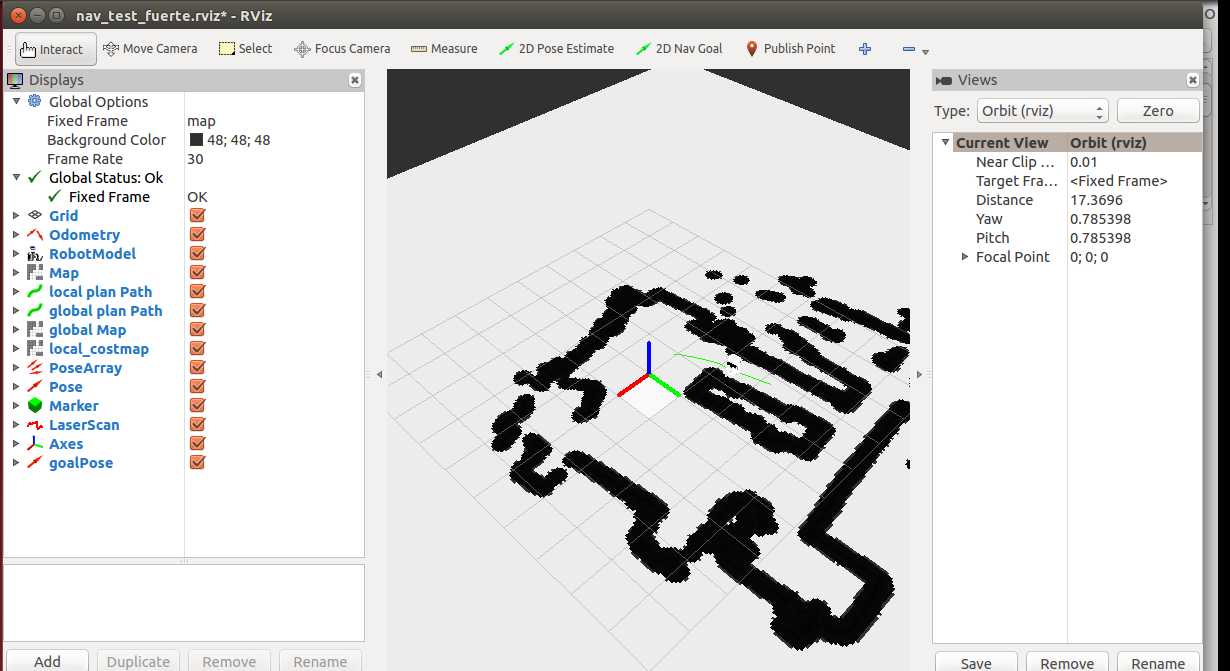1230x671 pixels.
Task: Activate the Move Camera tool
Action: pos(150,48)
